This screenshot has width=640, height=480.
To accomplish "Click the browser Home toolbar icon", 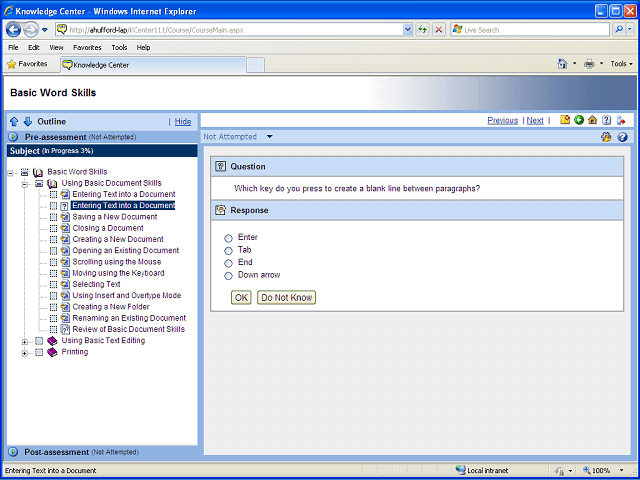I will [x=563, y=64].
